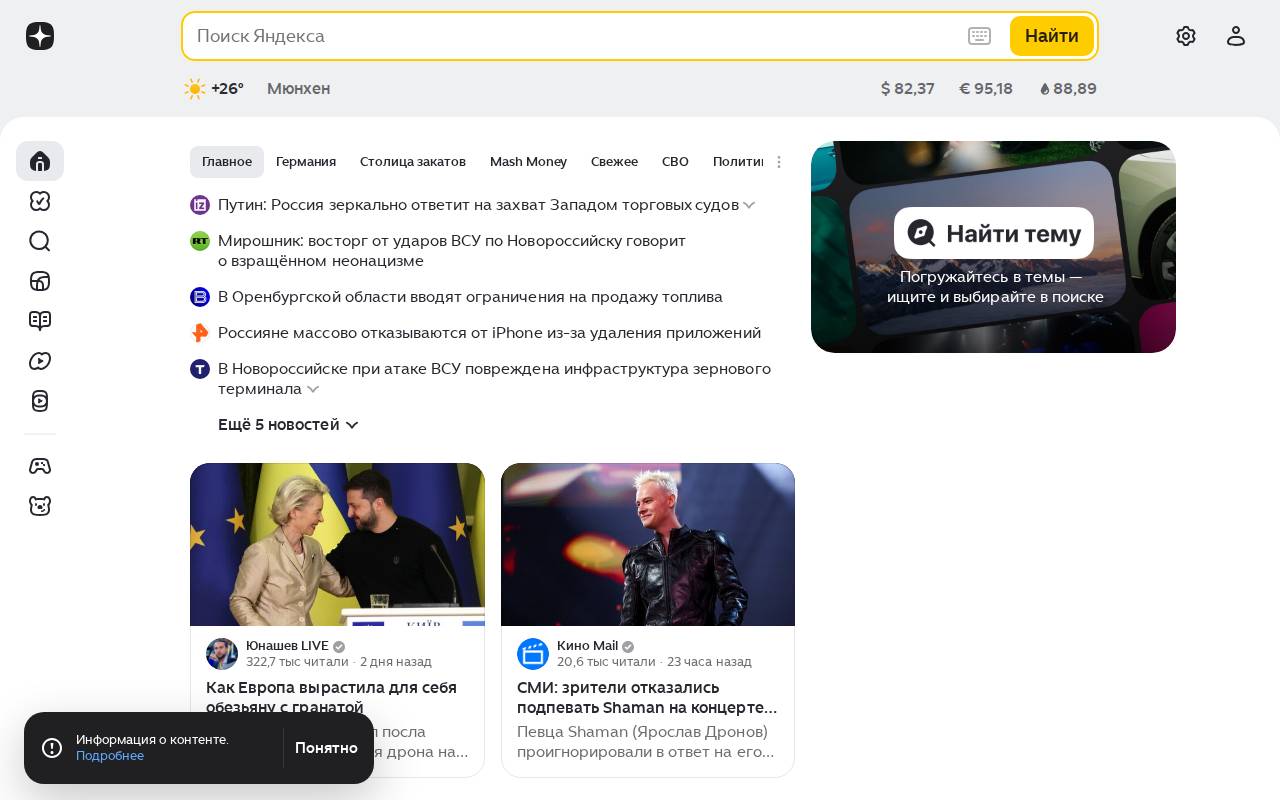Image resolution: width=1280 pixels, height=800 pixels.
Task: Open article 'СМИ: зрители отказались подпевать Shaman'
Action: (x=647, y=697)
